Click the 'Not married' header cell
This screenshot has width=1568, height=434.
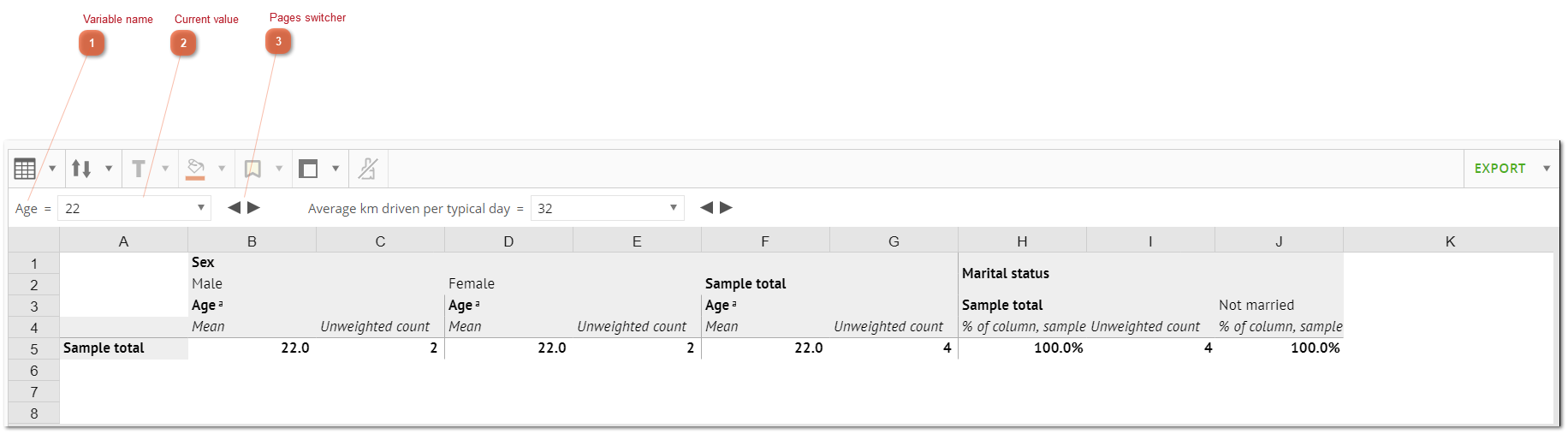1256,306
